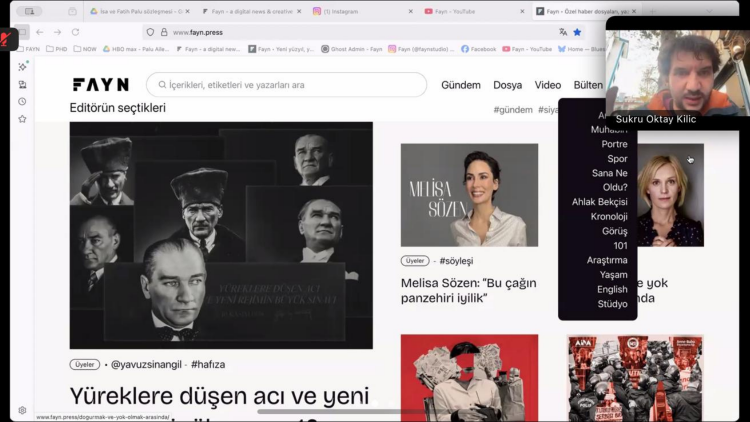The width and height of the screenshot is (750, 422).
Task: Click the FAYN logo
Action: [100, 85]
